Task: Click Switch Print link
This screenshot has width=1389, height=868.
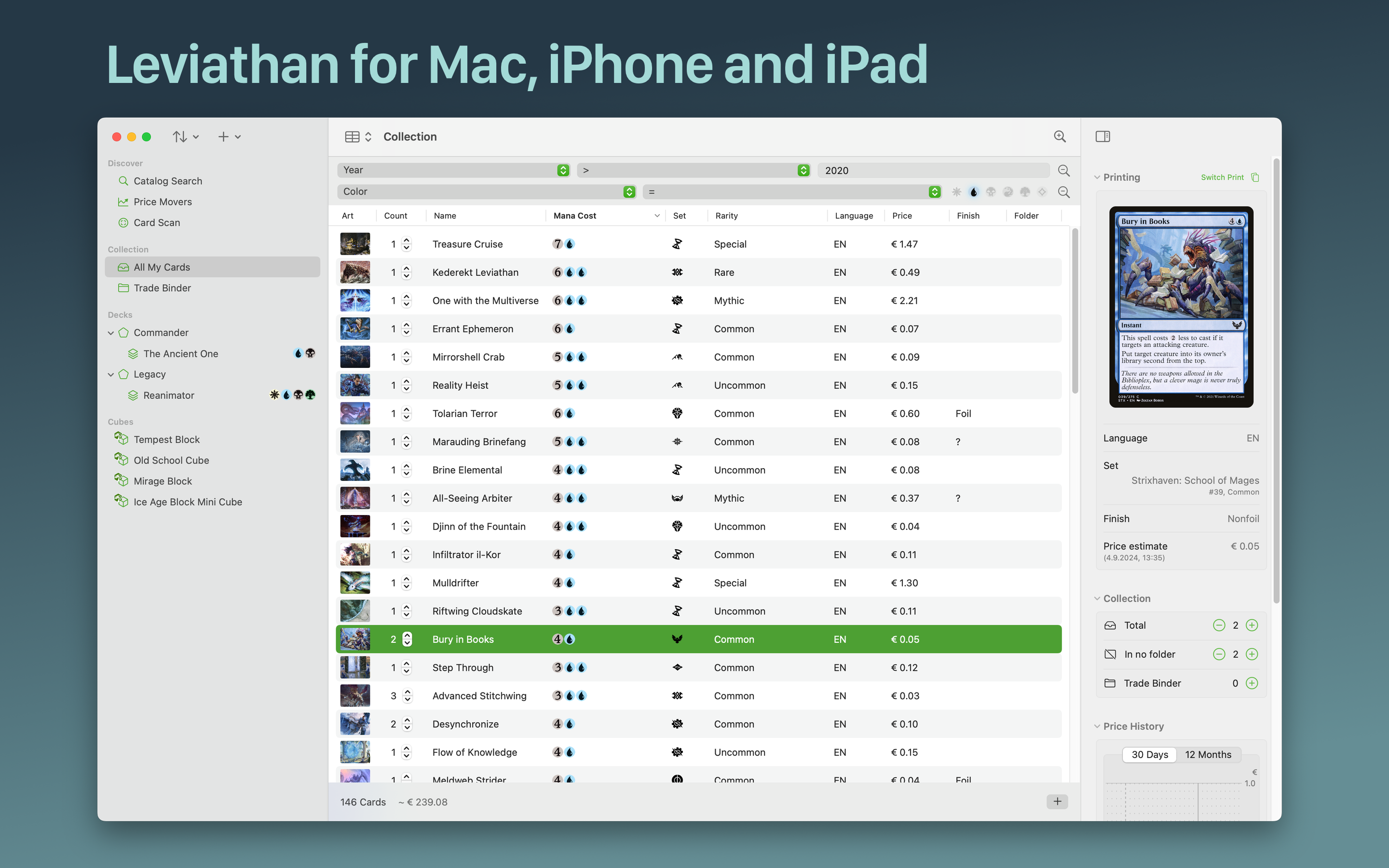Action: (1222, 177)
